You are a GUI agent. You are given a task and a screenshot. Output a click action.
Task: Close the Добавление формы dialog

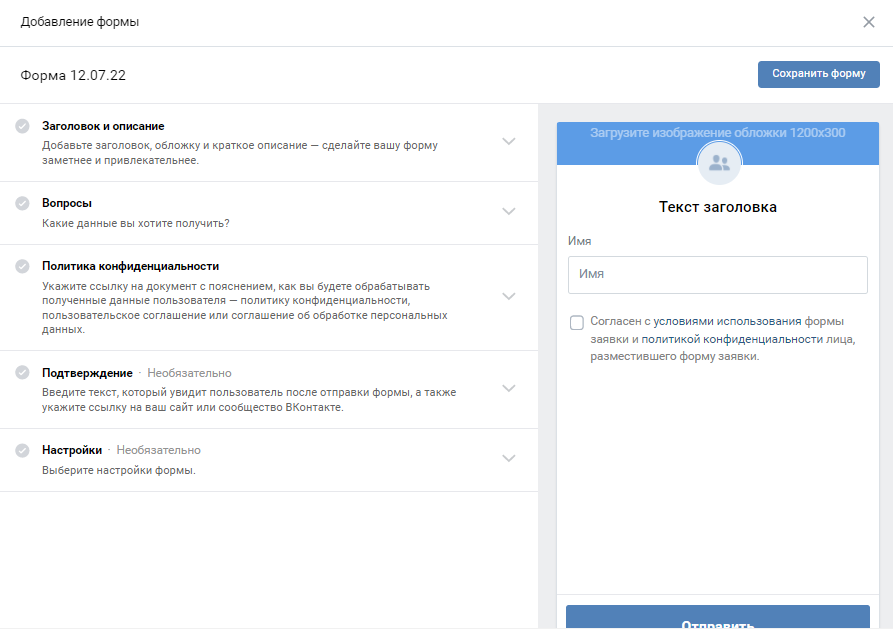click(868, 22)
